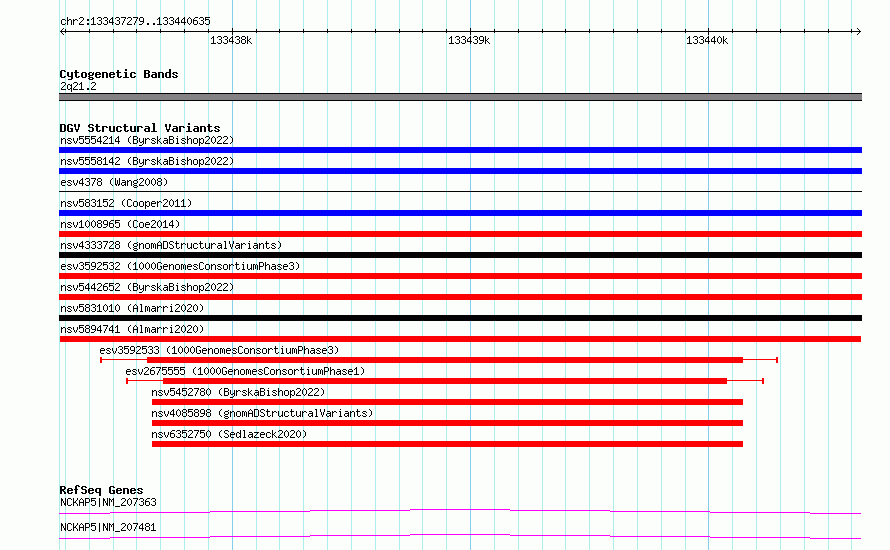Select the red nsv6352750 variant bar
The image size is (890, 550).
click(447, 444)
